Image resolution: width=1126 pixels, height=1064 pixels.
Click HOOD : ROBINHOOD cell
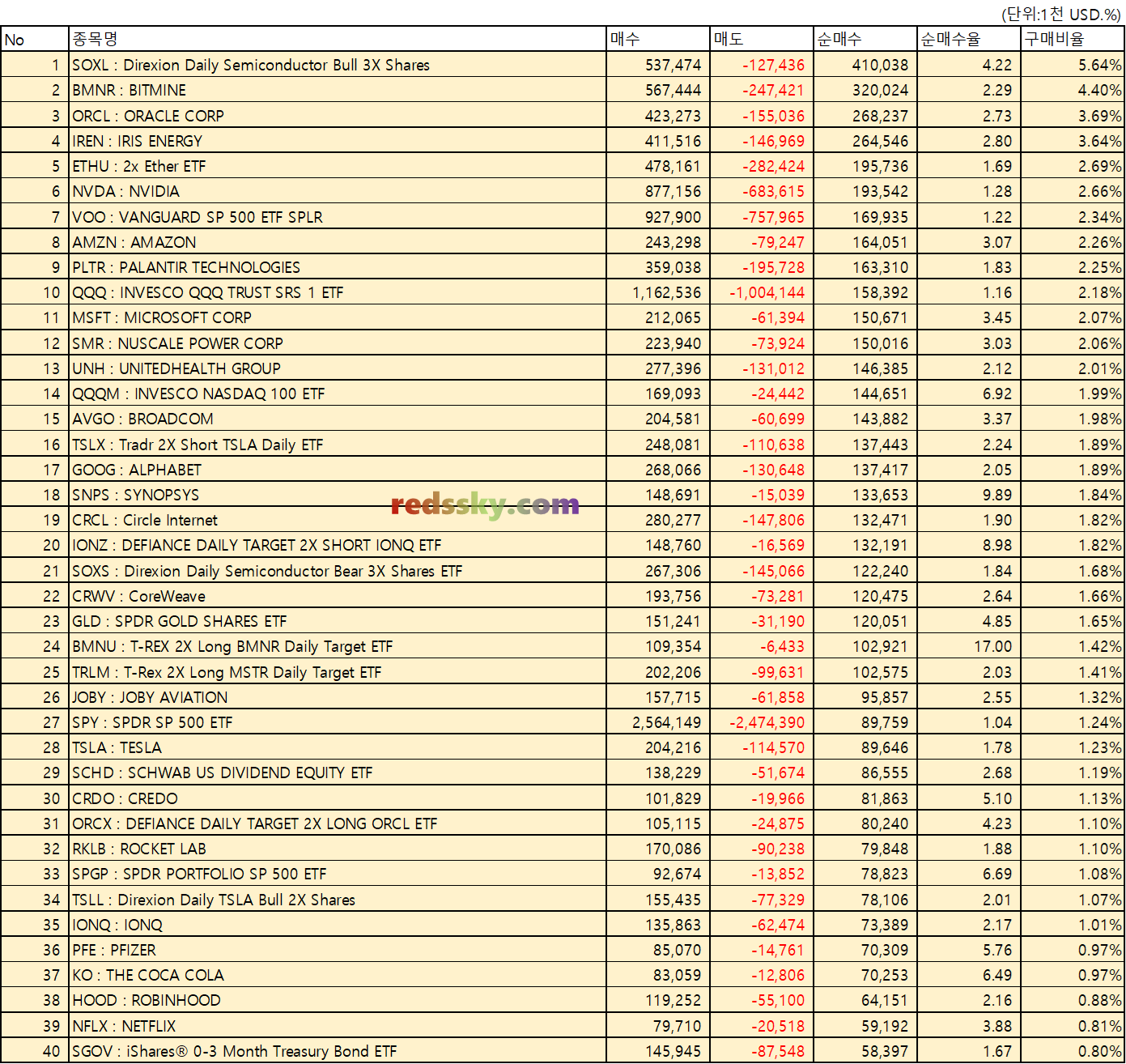coord(338,1000)
